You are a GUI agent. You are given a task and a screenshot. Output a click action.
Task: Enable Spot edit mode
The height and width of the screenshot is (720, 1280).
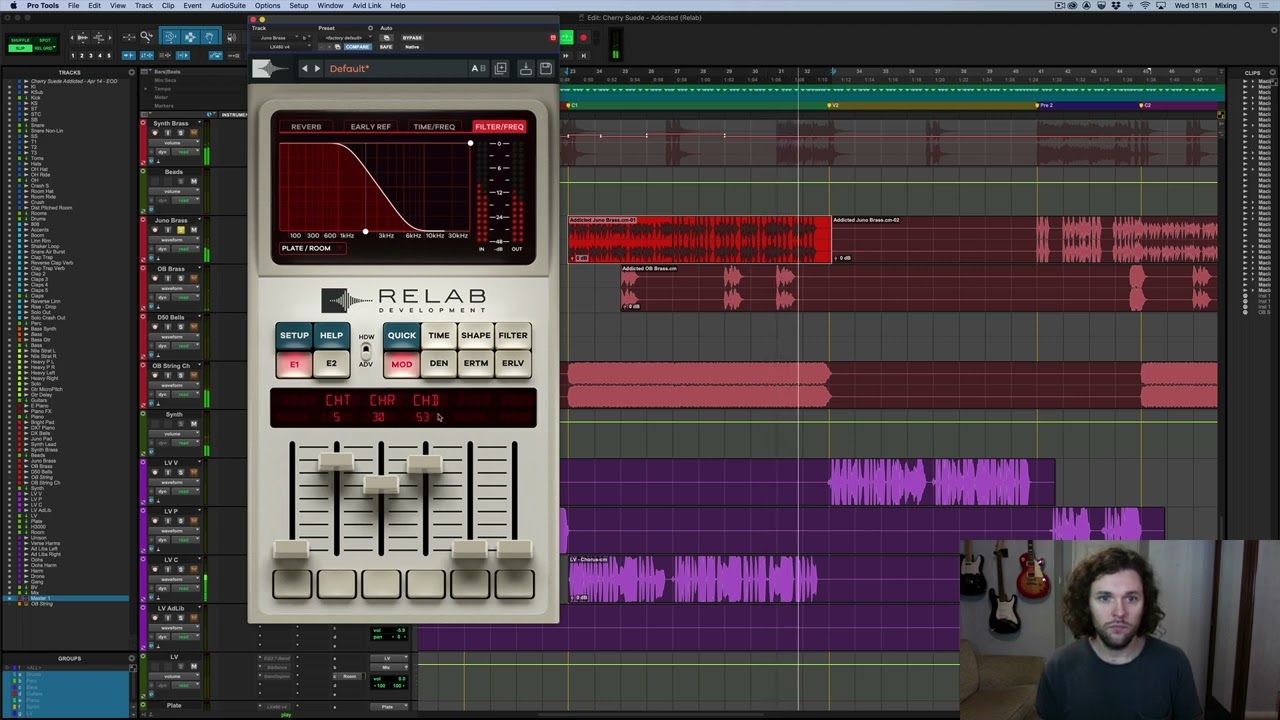[45, 40]
